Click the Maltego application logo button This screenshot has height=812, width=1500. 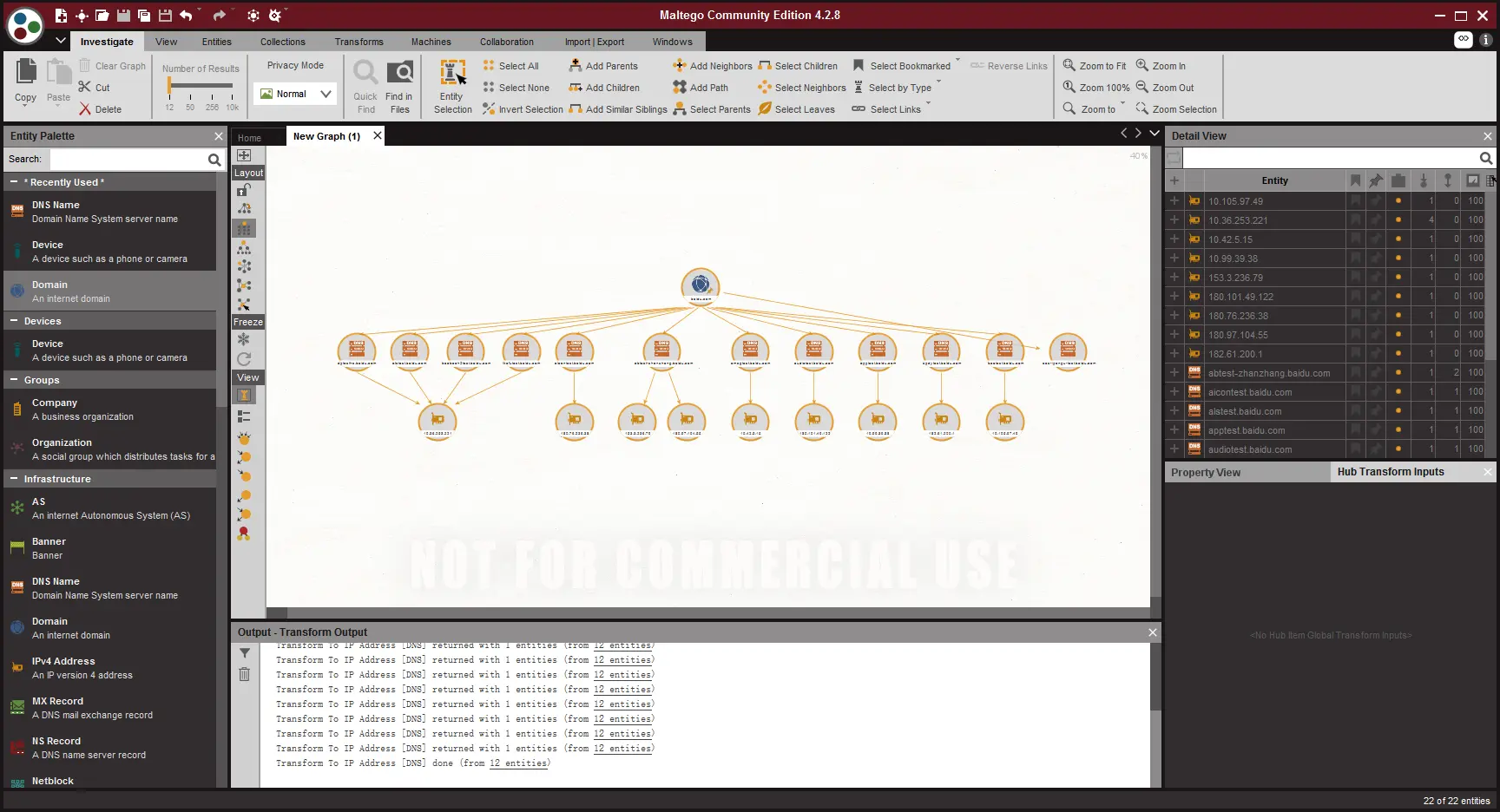pyautogui.click(x=25, y=26)
